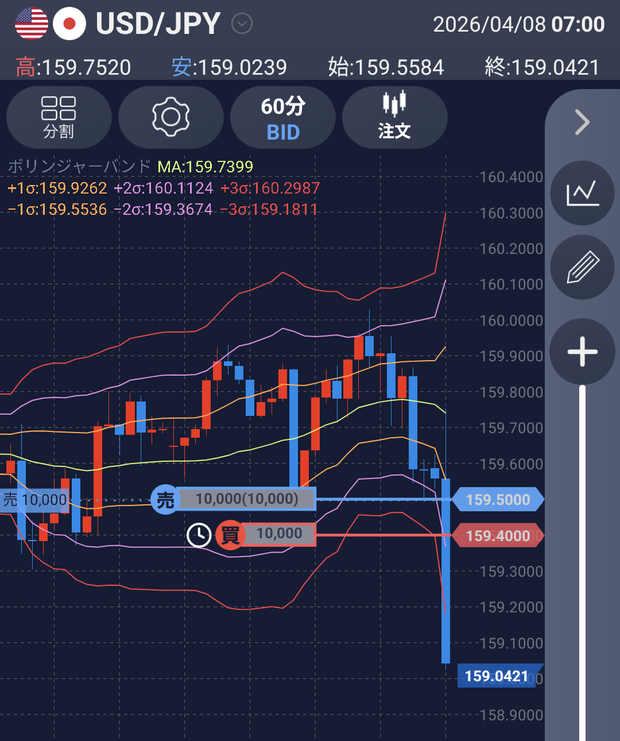Expand the side panel with right chevron
The width and height of the screenshot is (620, 741).
point(583,122)
